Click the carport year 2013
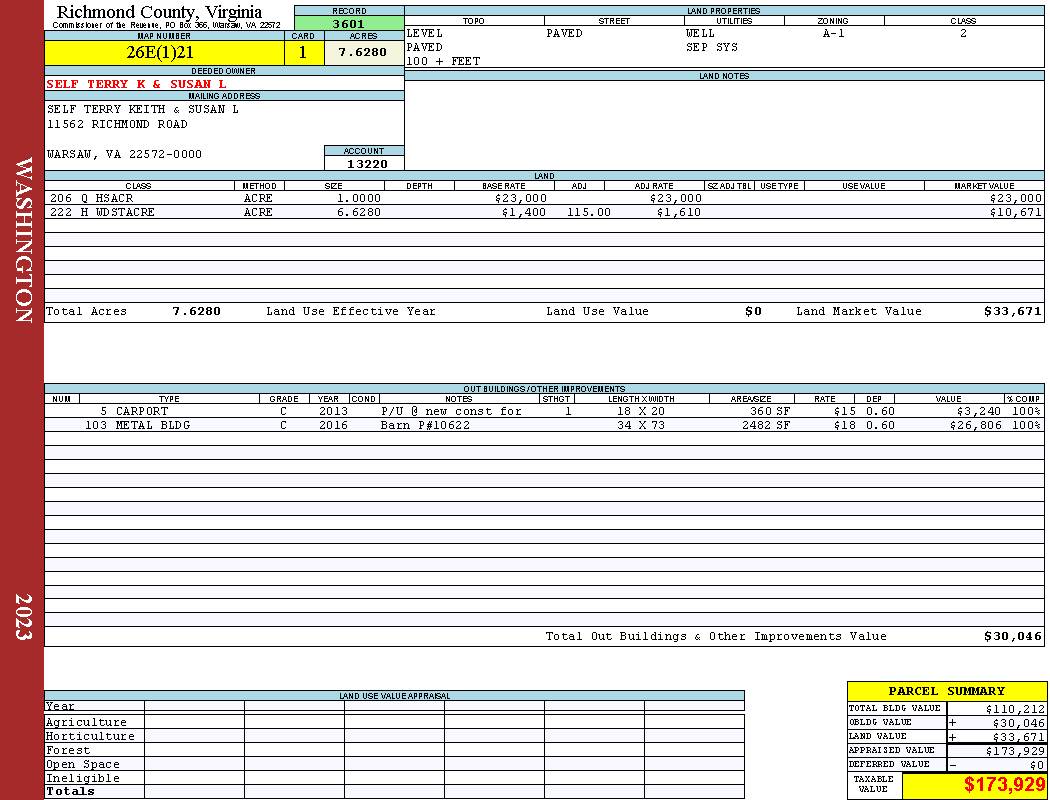Screen dimensions: 1050x800 pos(333,411)
